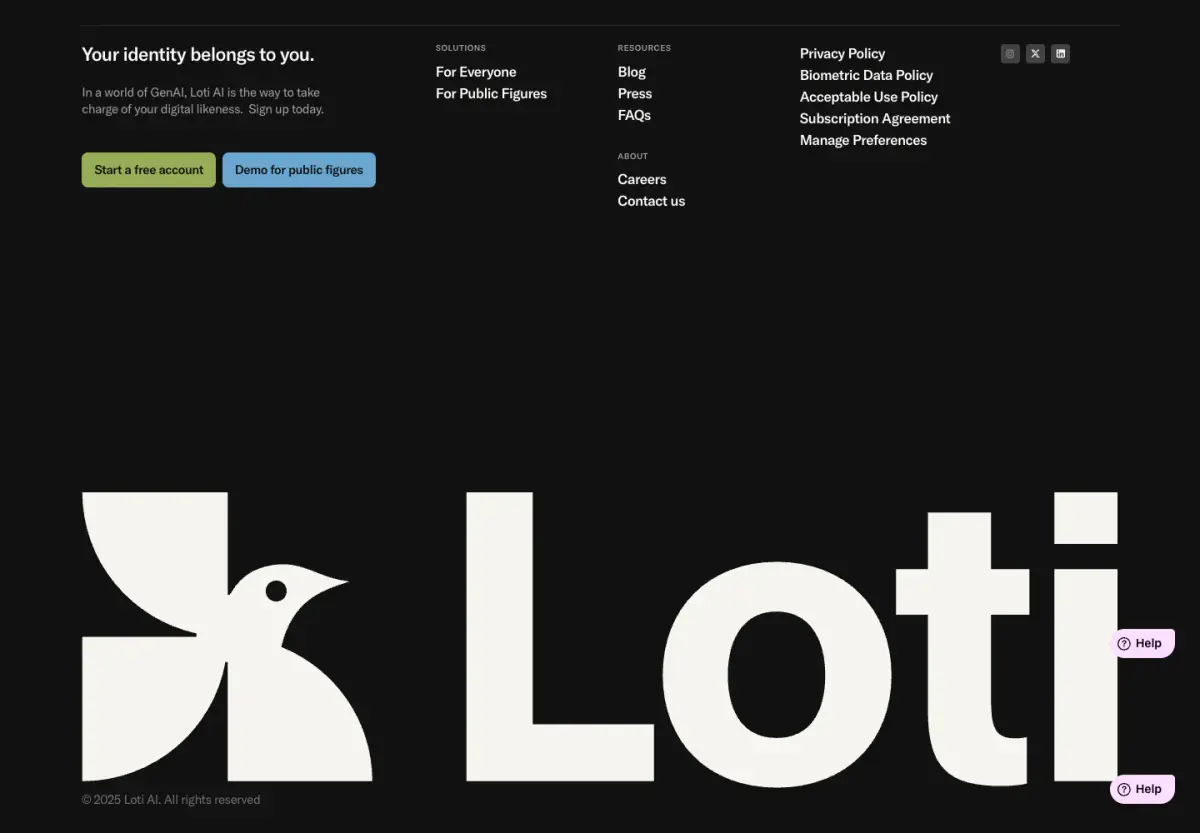Screen dimensions: 1200x833
Task: Open the Instagram social icon
Action: pyautogui.click(x=1010, y=54)
